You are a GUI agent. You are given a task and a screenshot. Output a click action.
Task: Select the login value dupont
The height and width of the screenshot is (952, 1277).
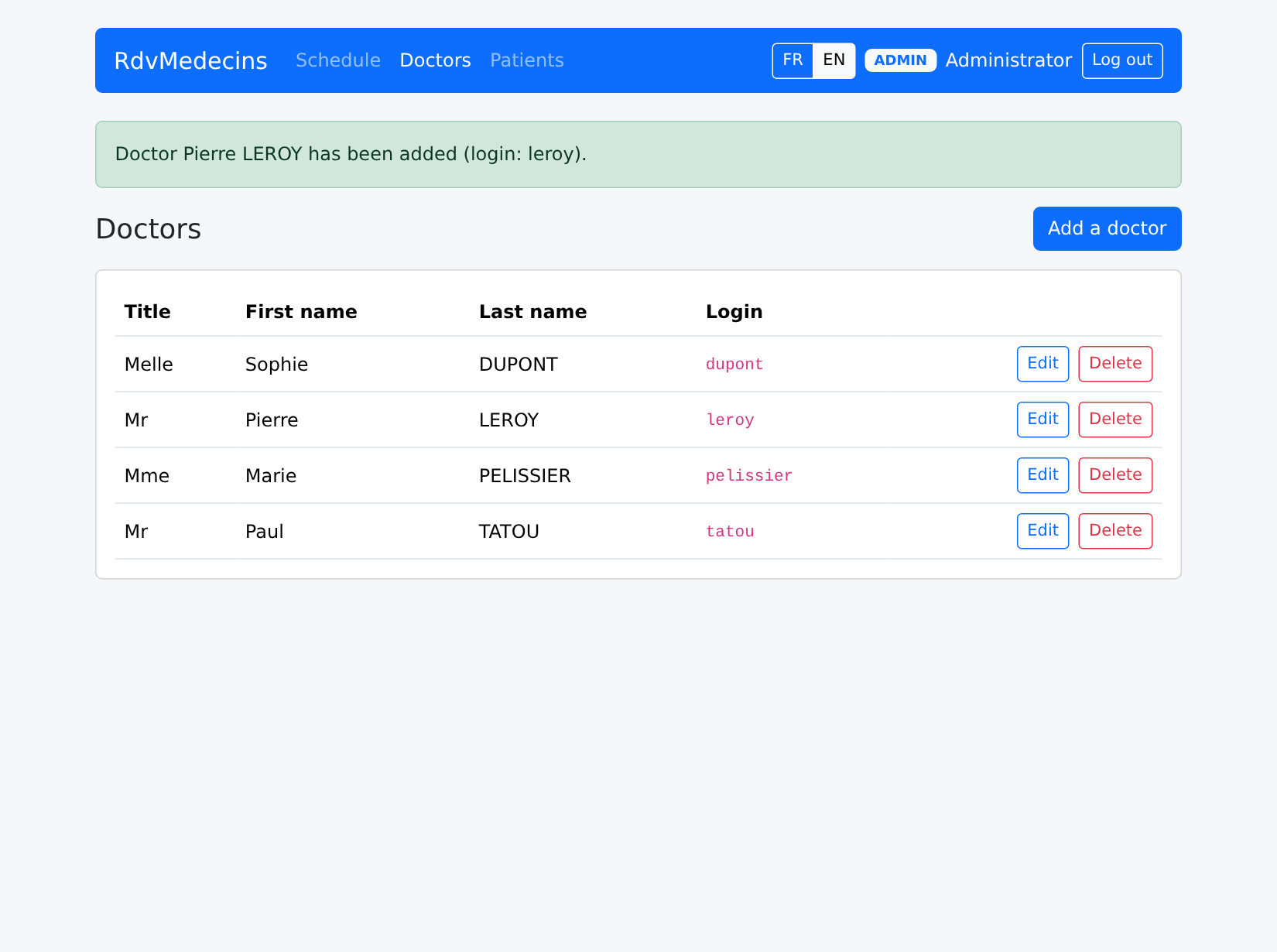pyautogui.click(x=734, y=365)
